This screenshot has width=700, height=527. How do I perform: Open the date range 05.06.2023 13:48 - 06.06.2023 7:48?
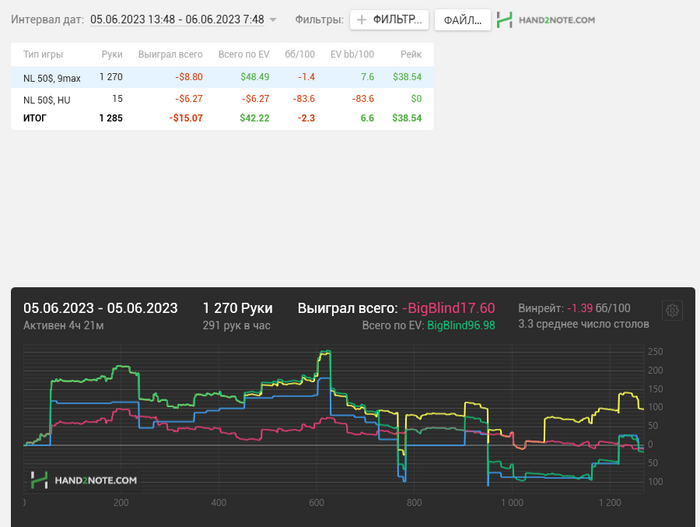coord(177,20)
